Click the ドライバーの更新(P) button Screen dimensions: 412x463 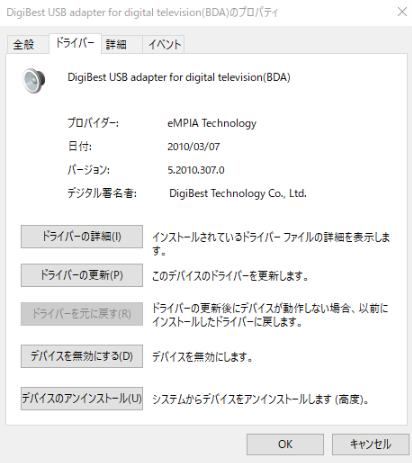pyautogui.click(x=82, y=275)
